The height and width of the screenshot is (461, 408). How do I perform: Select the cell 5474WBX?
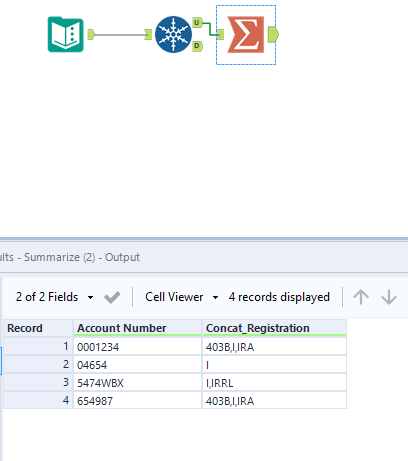tap(137, 383)
